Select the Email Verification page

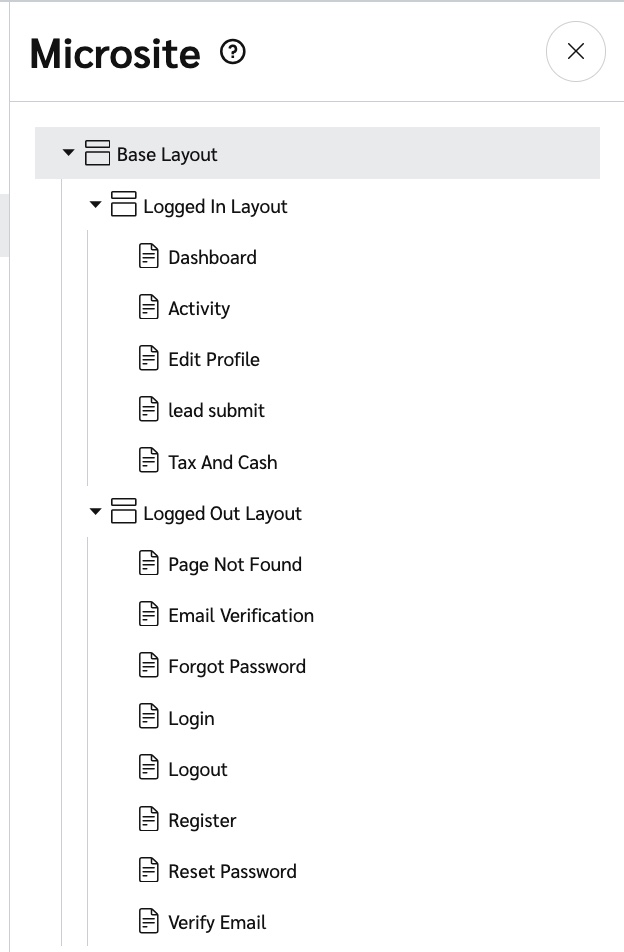point(240,615)
